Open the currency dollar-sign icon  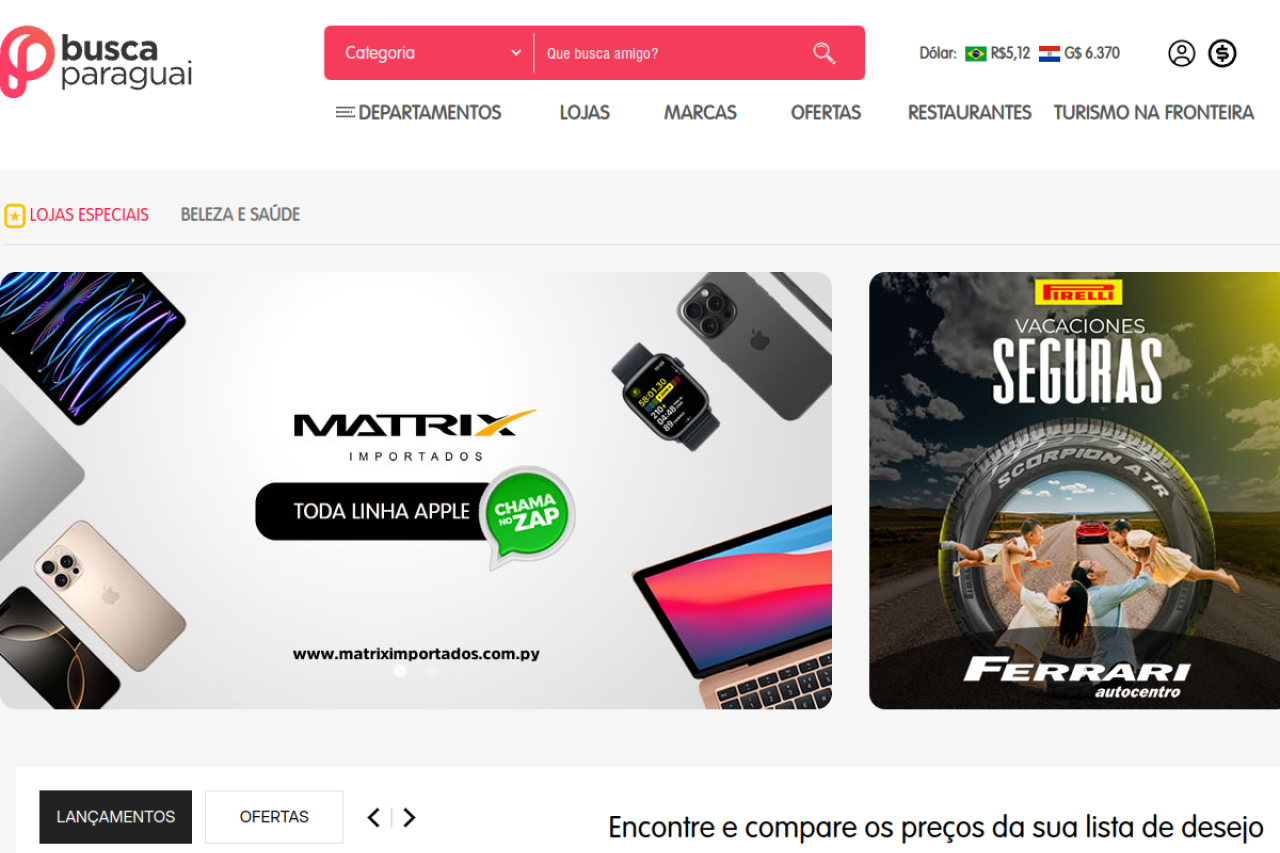[1222, 53]
